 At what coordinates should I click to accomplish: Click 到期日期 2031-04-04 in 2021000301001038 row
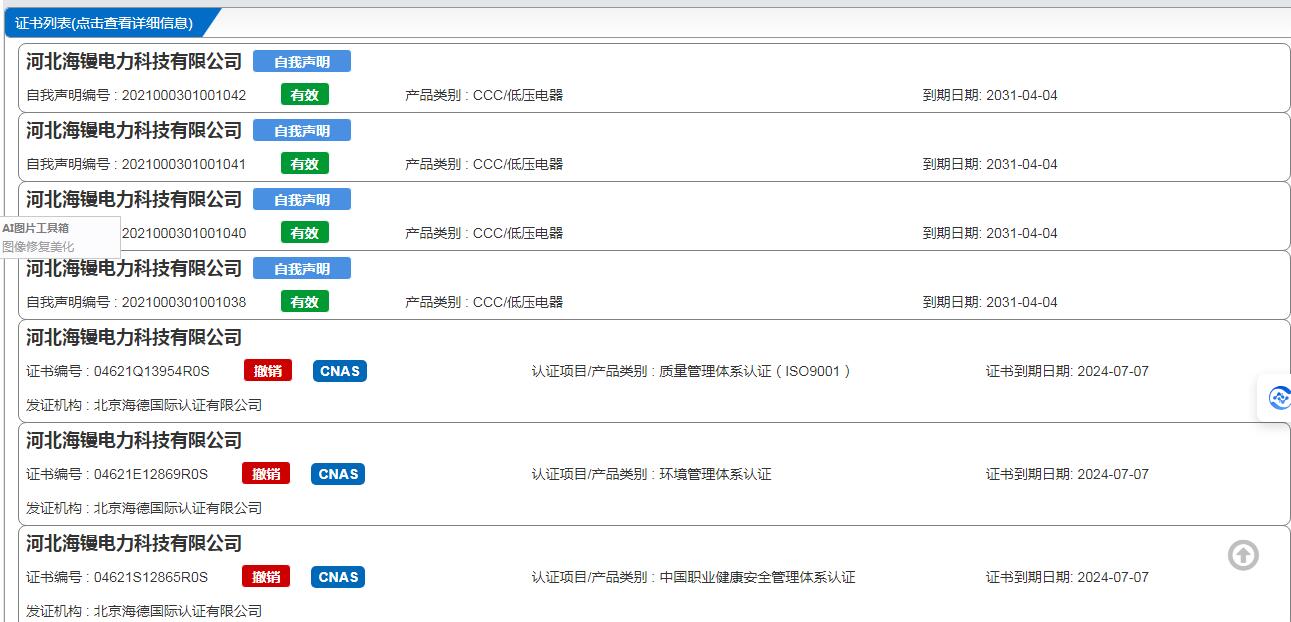pyautogui.click(x=990, y=303)
